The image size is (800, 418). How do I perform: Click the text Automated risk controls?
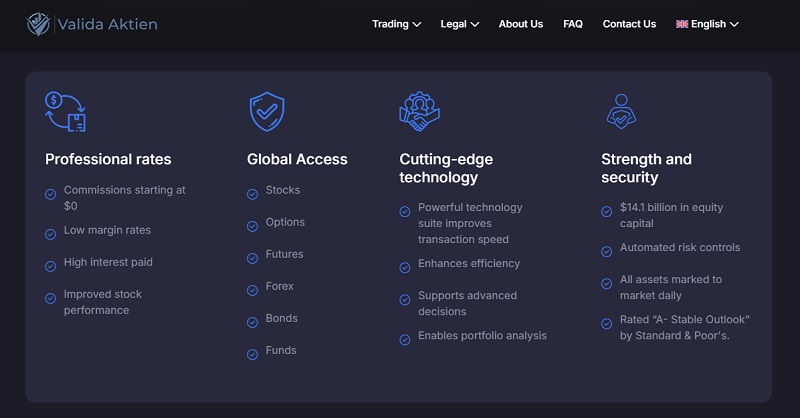(680, 248)
